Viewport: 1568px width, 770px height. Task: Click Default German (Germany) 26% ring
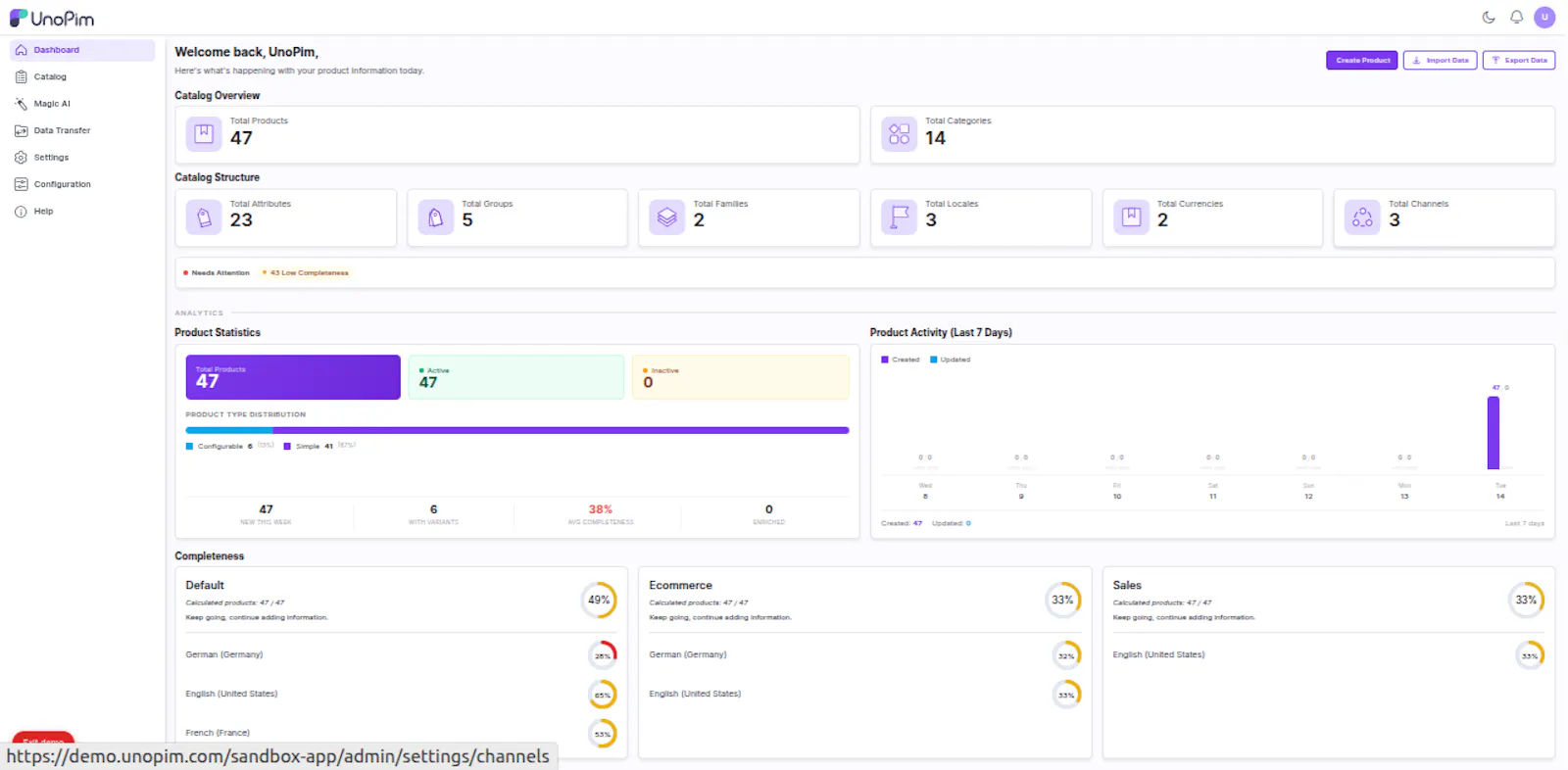603,655
